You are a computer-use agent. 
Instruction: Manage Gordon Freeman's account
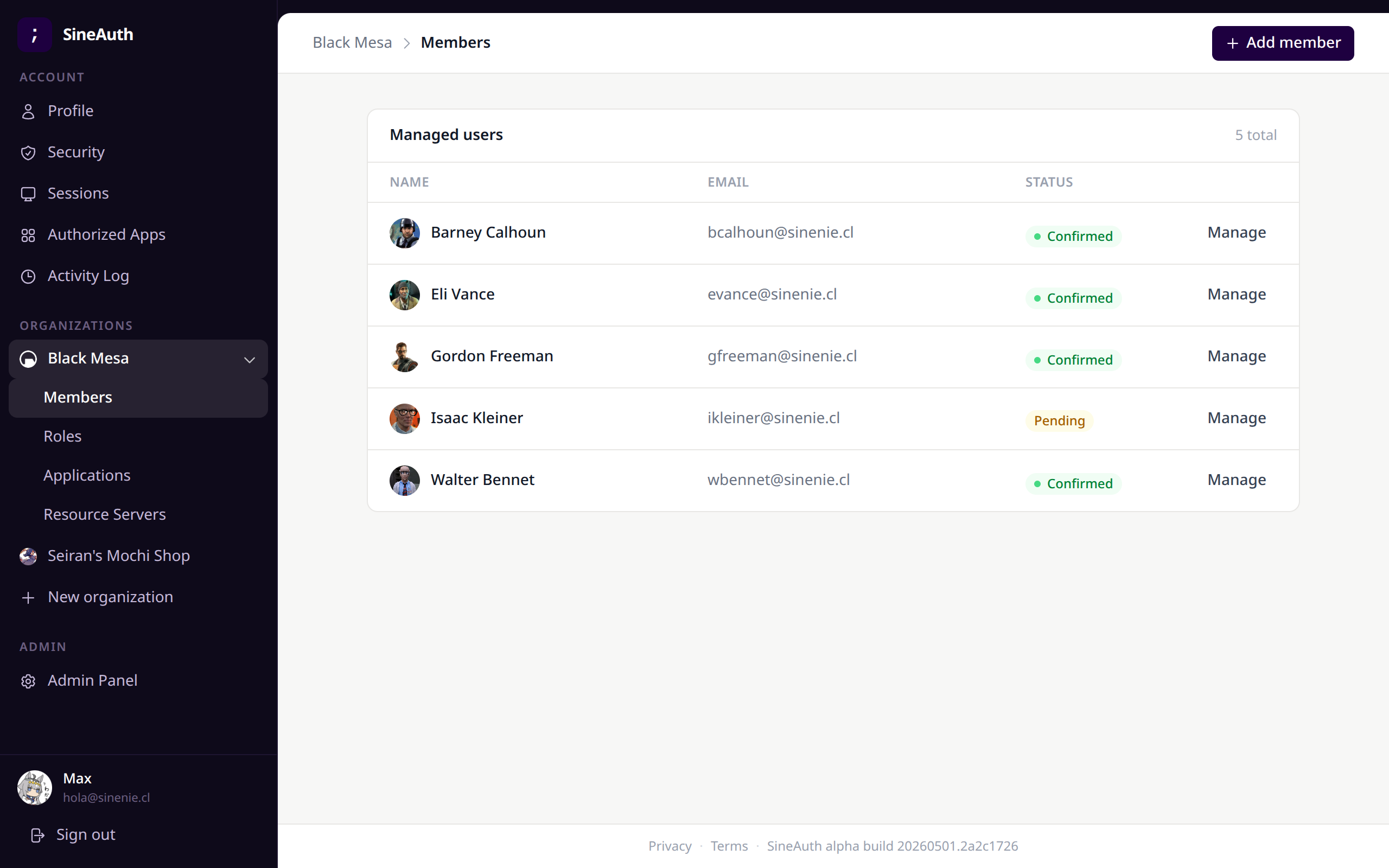tap(1237, 356)
